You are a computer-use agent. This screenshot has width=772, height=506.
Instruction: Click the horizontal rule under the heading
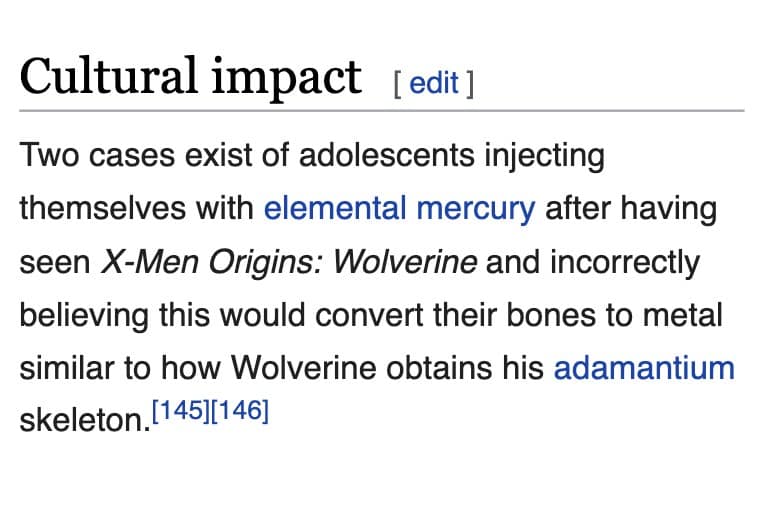(x=382, y=110)
